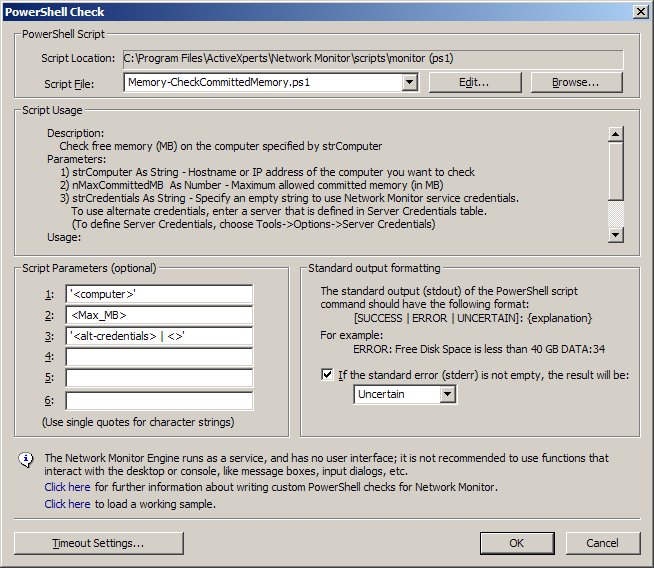Toggle the stderr not empty checkbox
This screenshot has height=568, width=654.
point(327,374)
